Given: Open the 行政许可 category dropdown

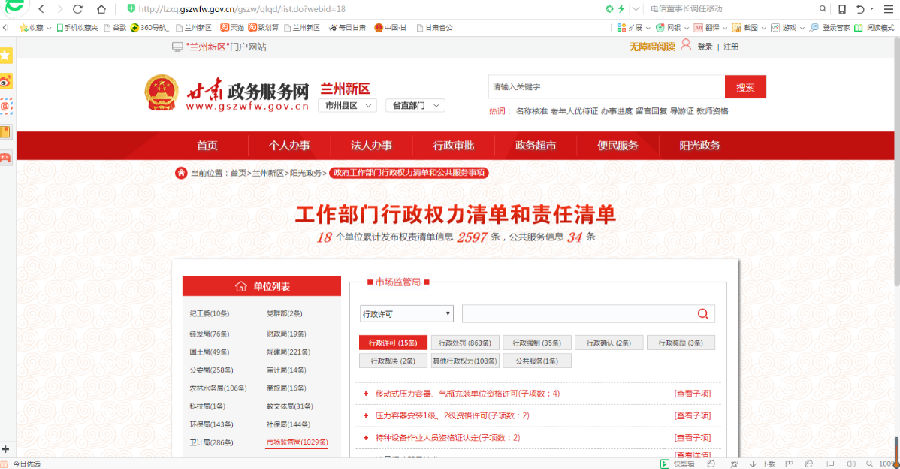Looking at the screenshot, I should coord(406,313).
